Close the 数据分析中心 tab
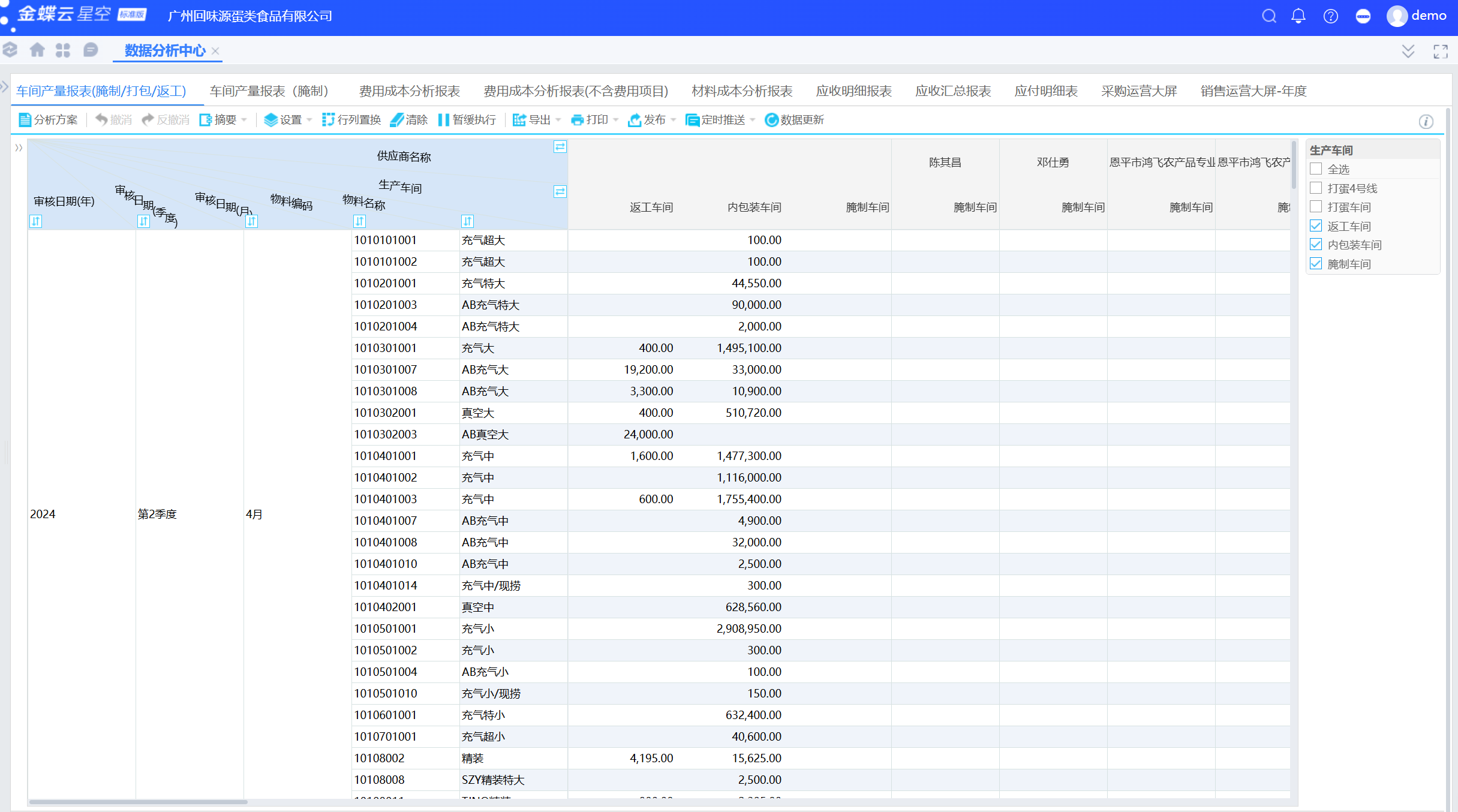The width and height of the screenshot is (1458, 812). pos(215,51)
